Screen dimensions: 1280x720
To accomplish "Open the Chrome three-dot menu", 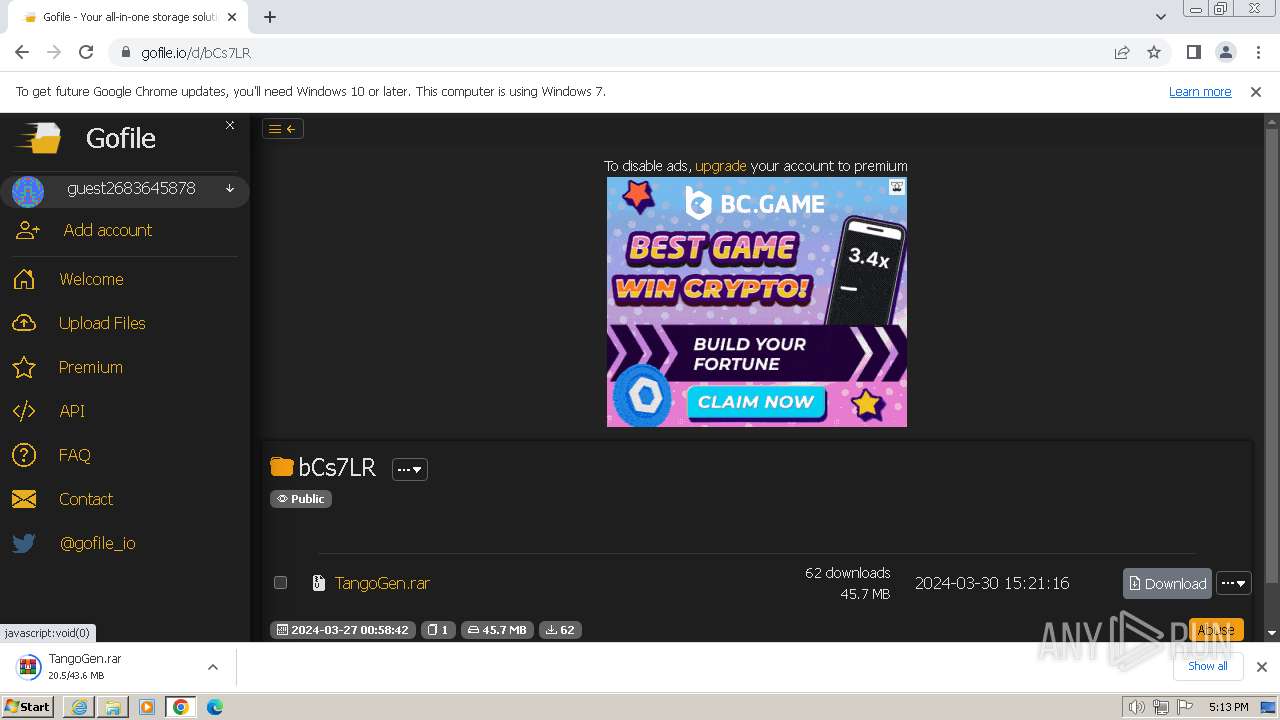I will point(1258,52).
